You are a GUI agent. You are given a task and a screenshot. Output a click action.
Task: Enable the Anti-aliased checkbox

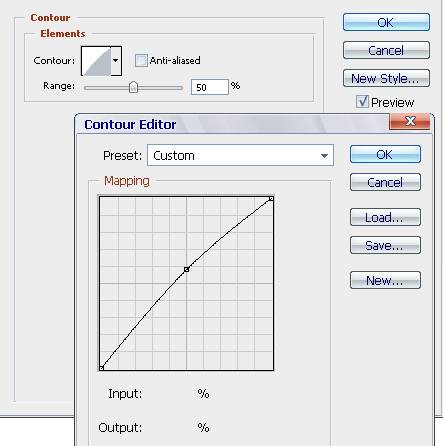[141, 61]
